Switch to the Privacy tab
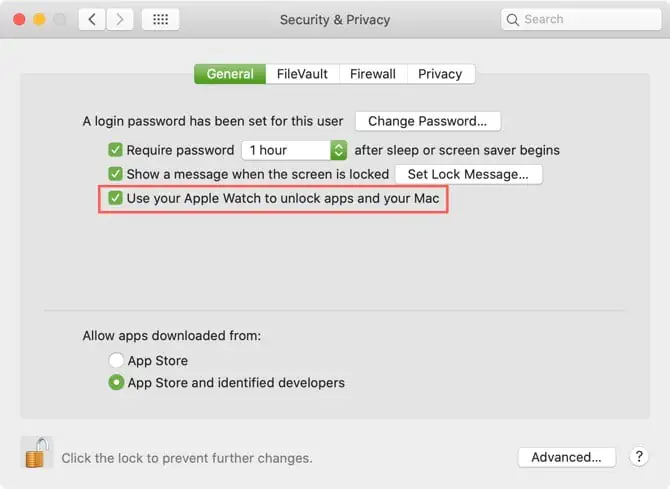Viewport: 670px width, 489px height. point(440,74)
